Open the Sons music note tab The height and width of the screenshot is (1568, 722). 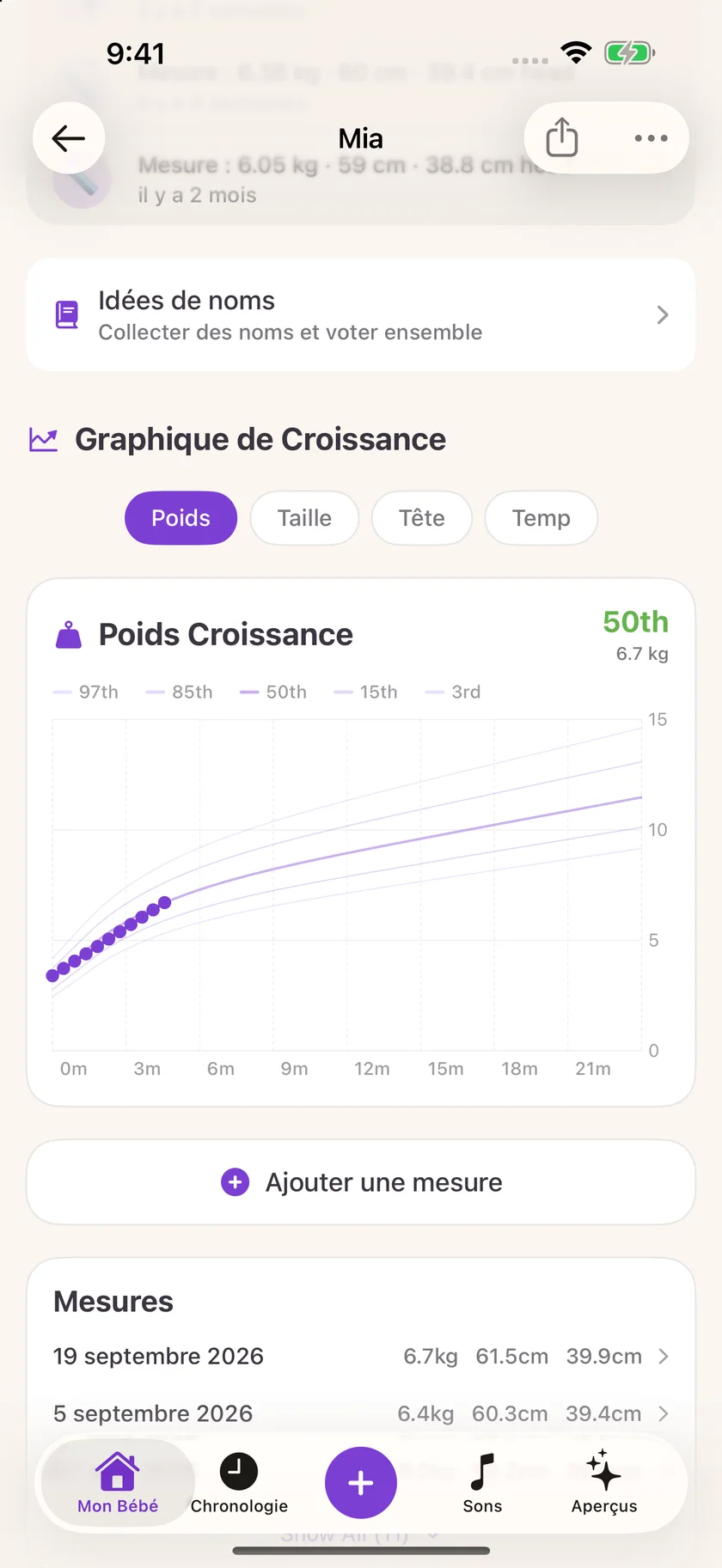[x=482, y=1483]
